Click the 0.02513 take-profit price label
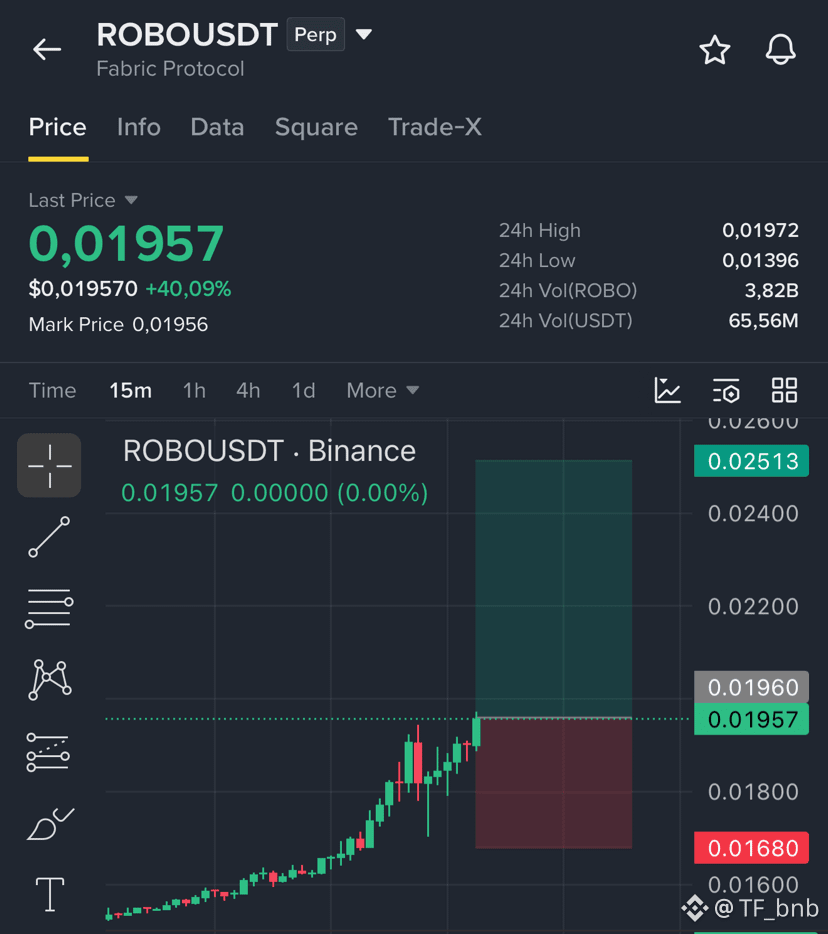 click(x=752, y=461)
